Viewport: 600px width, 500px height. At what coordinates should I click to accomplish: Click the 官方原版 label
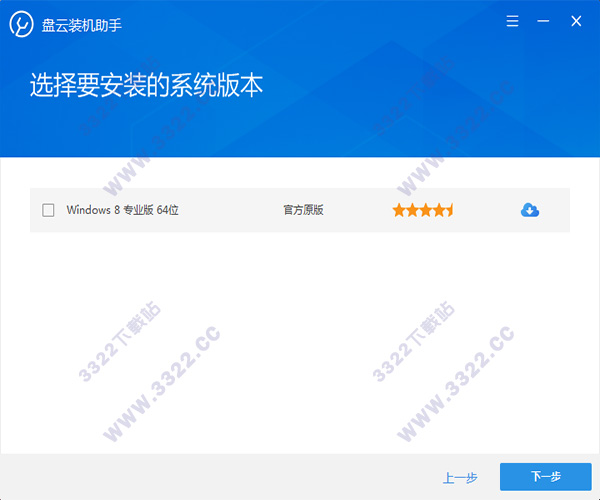(303, 210)
